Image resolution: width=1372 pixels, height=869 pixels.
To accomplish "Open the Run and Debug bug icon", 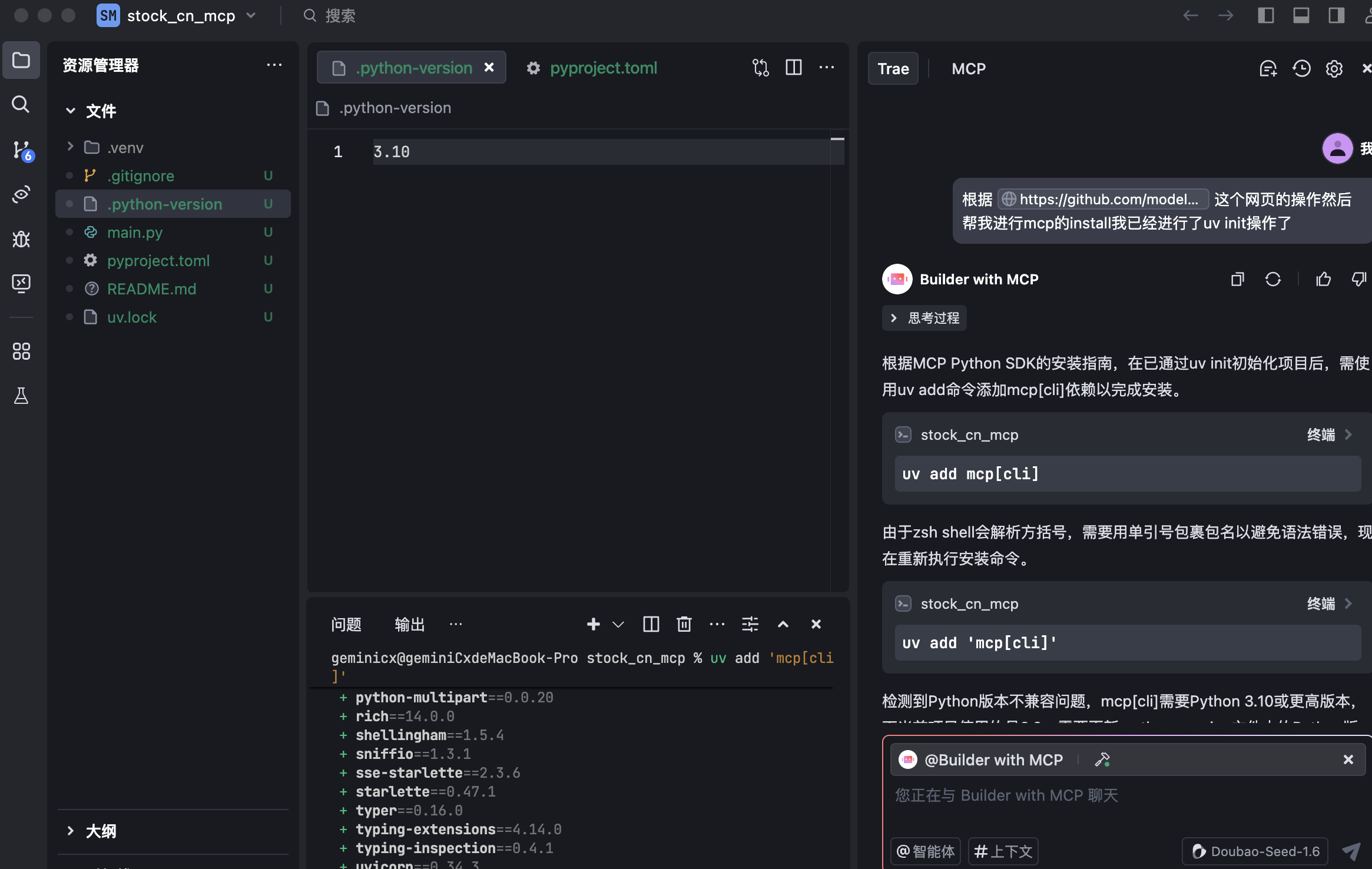I will [21, 239].
